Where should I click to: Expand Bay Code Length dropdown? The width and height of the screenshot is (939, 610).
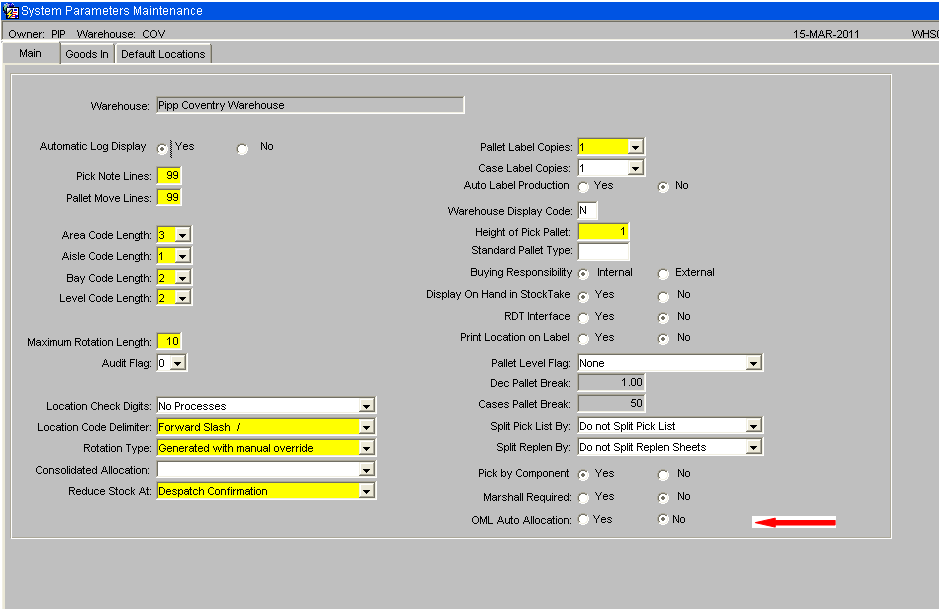(183, 278)
